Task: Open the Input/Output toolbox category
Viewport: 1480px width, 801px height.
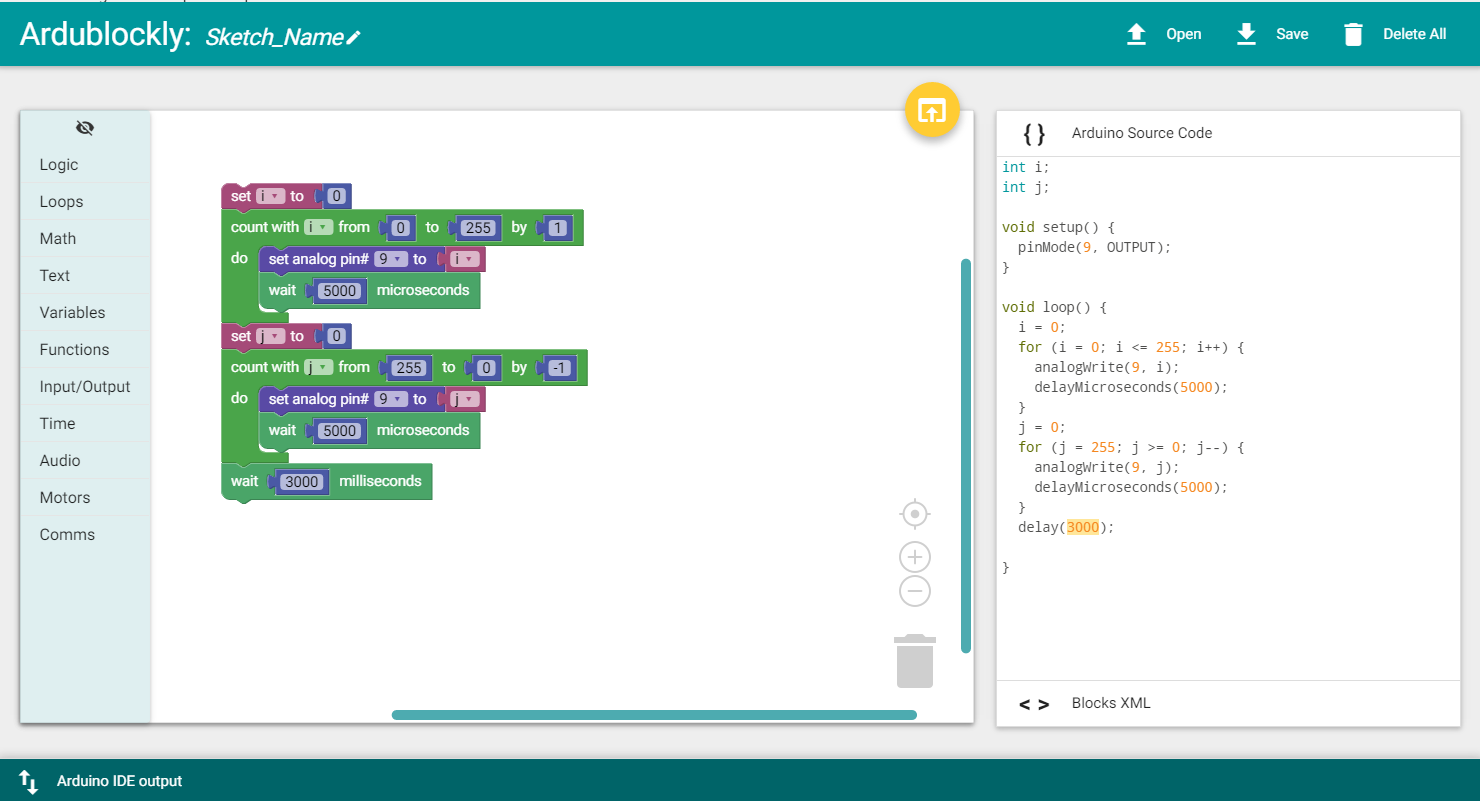Action: pyautogui.click(x=85, y=386)
